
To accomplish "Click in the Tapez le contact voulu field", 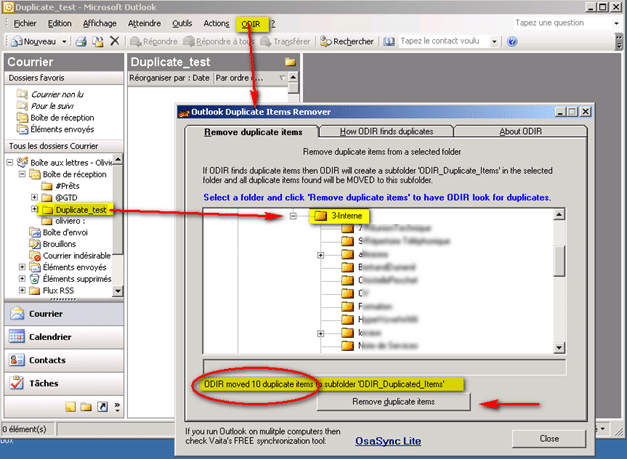I will [444, 41].
